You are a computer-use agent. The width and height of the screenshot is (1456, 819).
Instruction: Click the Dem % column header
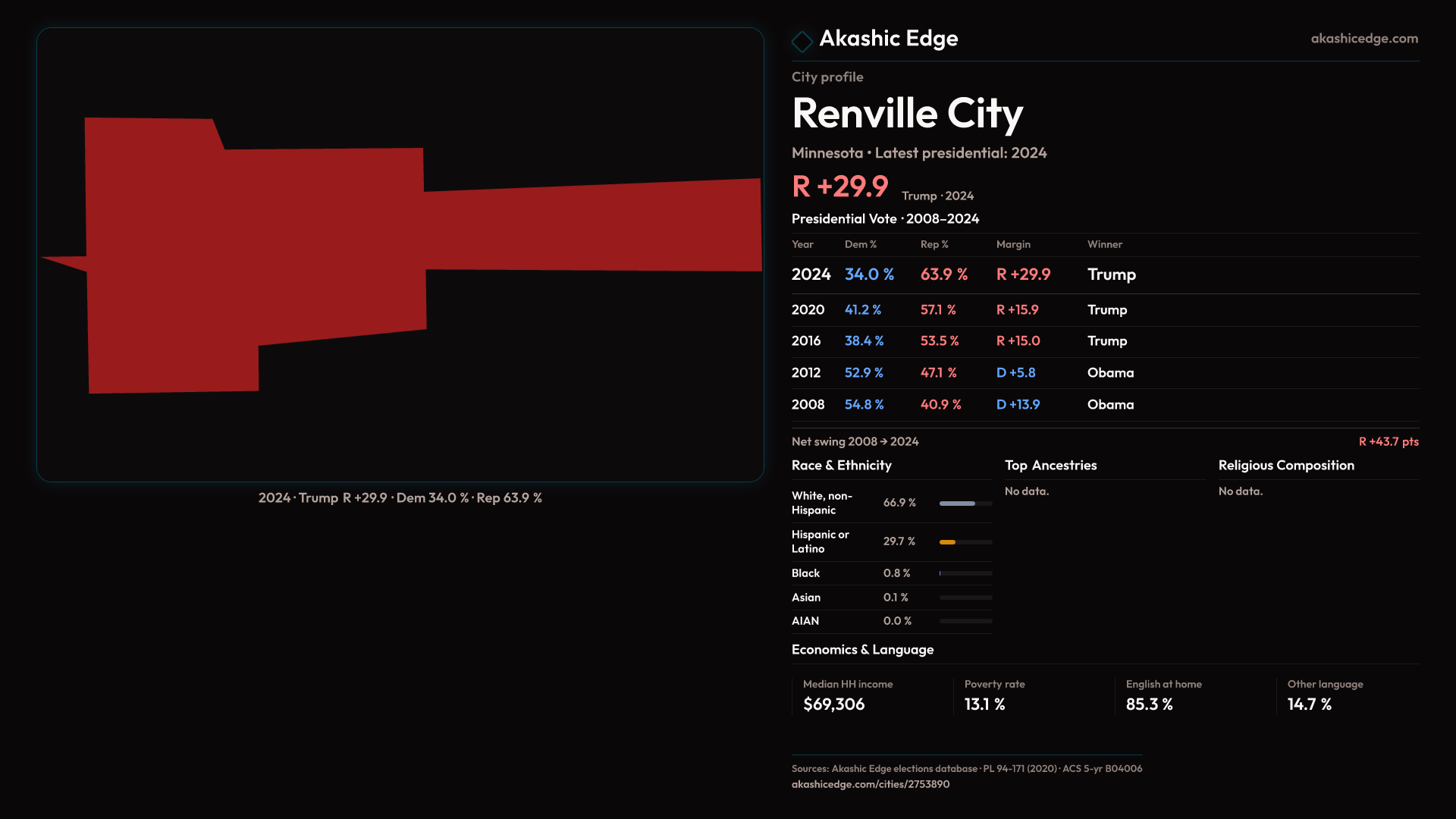coord(860,245)
